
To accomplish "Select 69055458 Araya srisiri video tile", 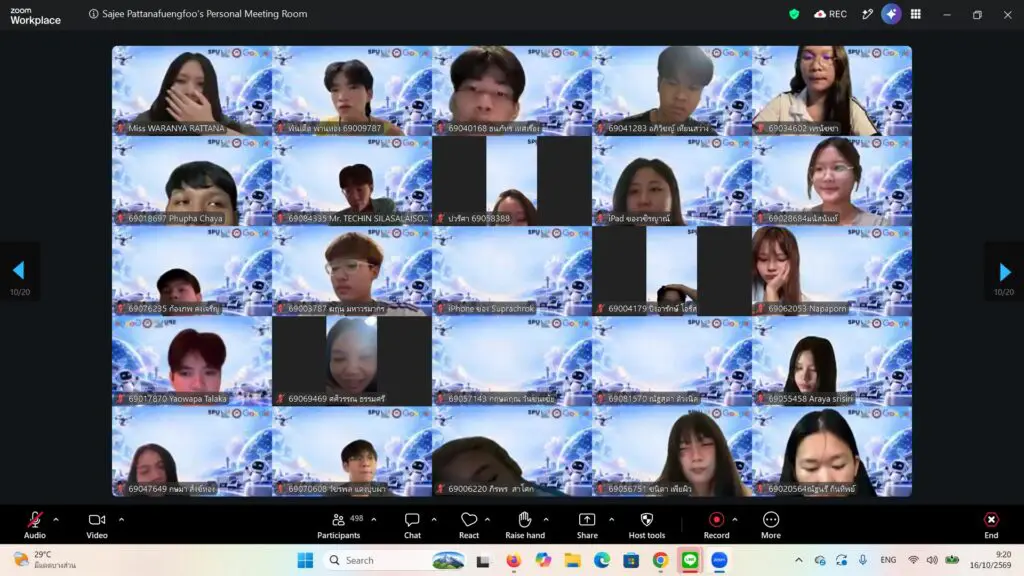I will point(832,361).
